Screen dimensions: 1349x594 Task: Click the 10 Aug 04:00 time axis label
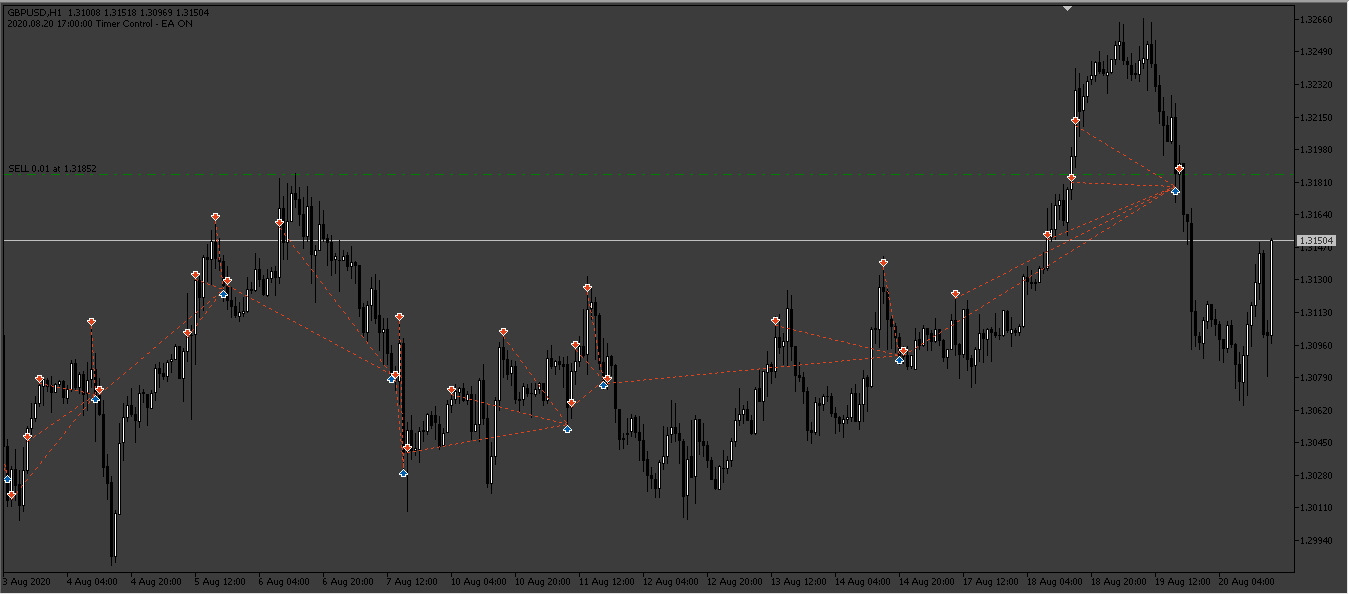click(478, 581)
